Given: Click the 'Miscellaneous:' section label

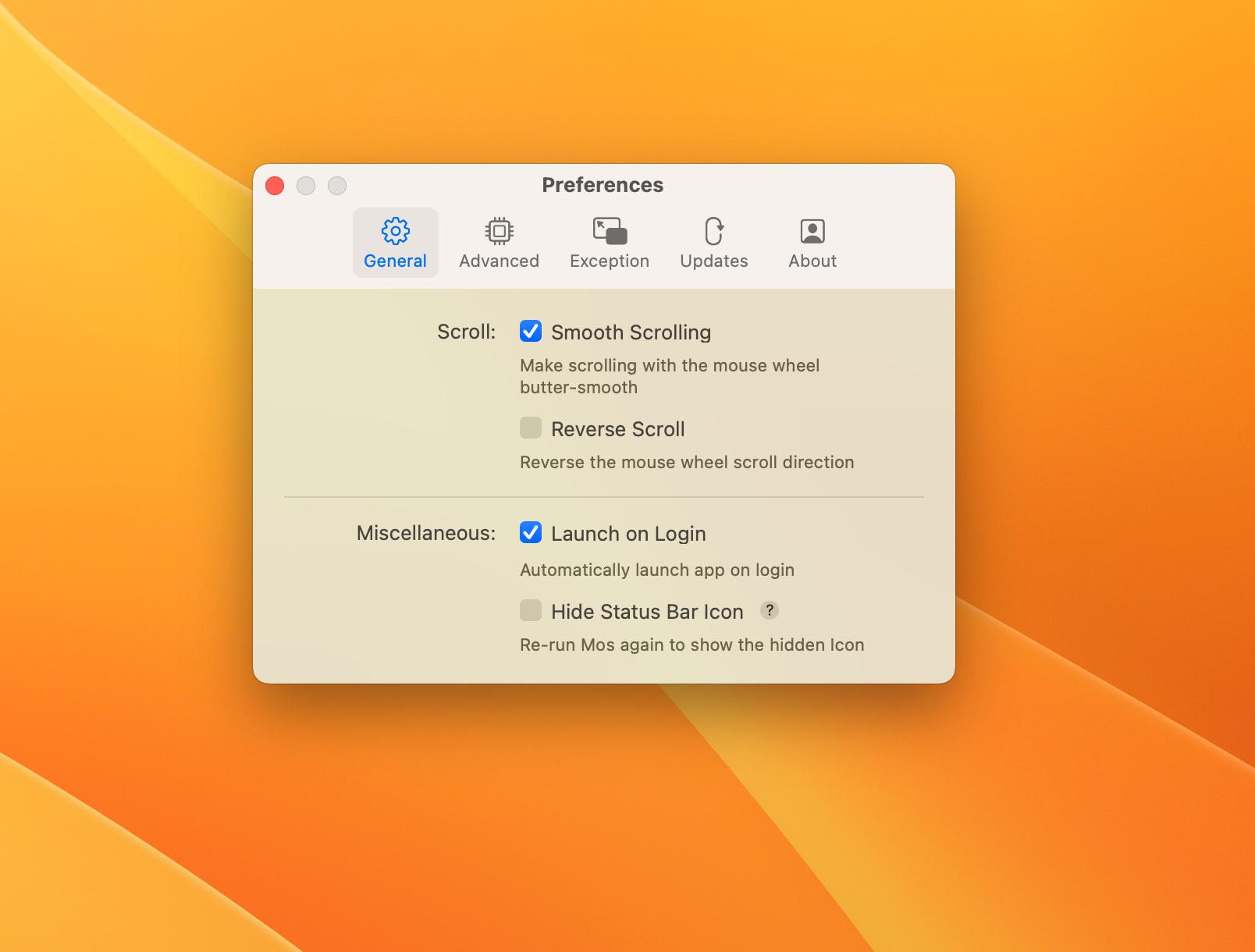Looking at the screenshot, I should click(426, 533).
